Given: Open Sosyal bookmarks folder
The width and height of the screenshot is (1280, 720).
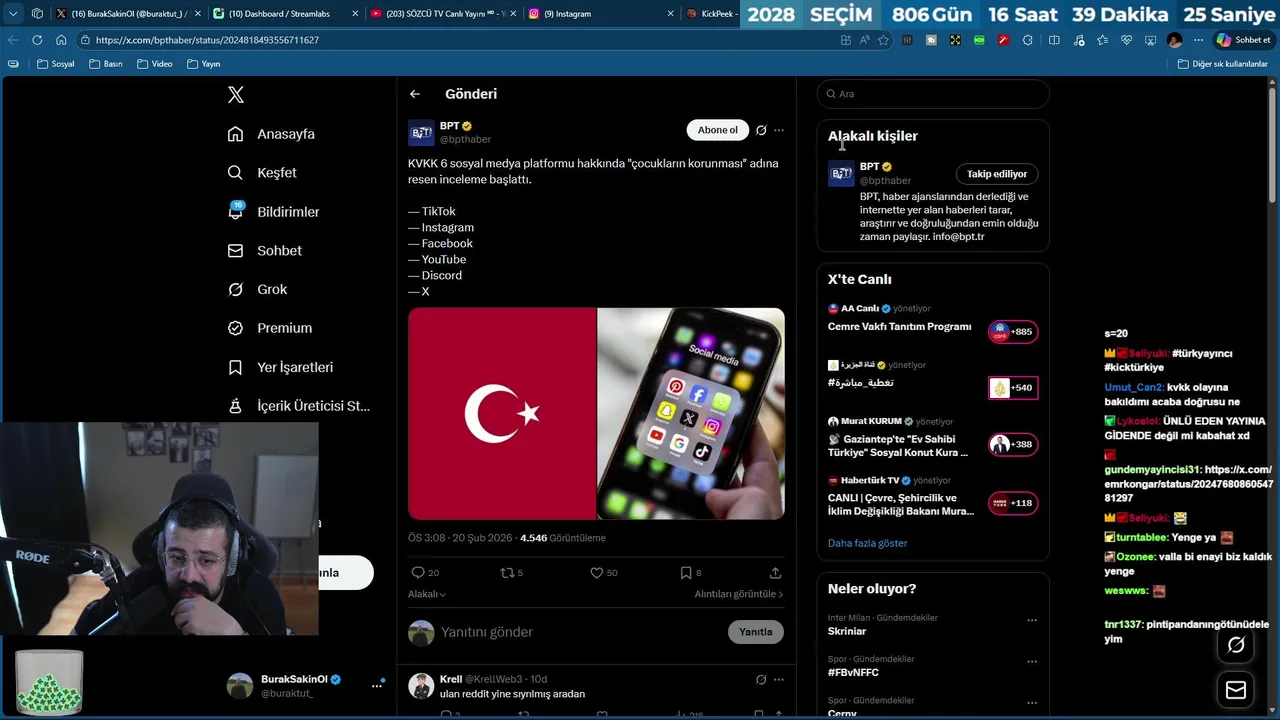Looking at the screenshot, I should tap(55, 64).
